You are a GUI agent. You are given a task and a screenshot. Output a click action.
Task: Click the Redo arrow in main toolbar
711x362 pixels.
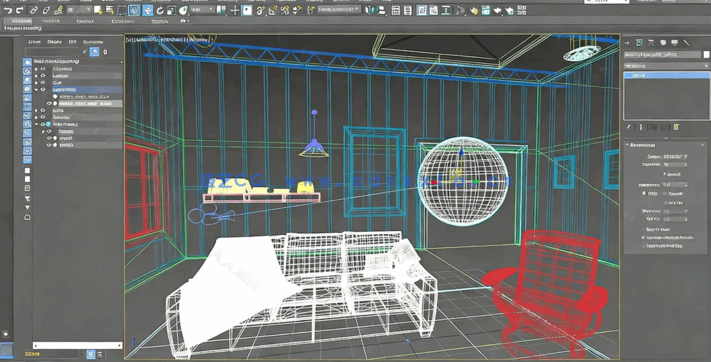[x=19, y=10]
